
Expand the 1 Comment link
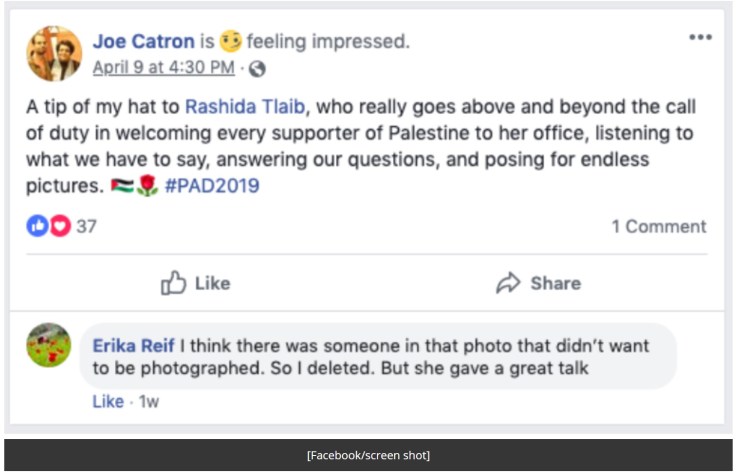[x=658, y=226]
